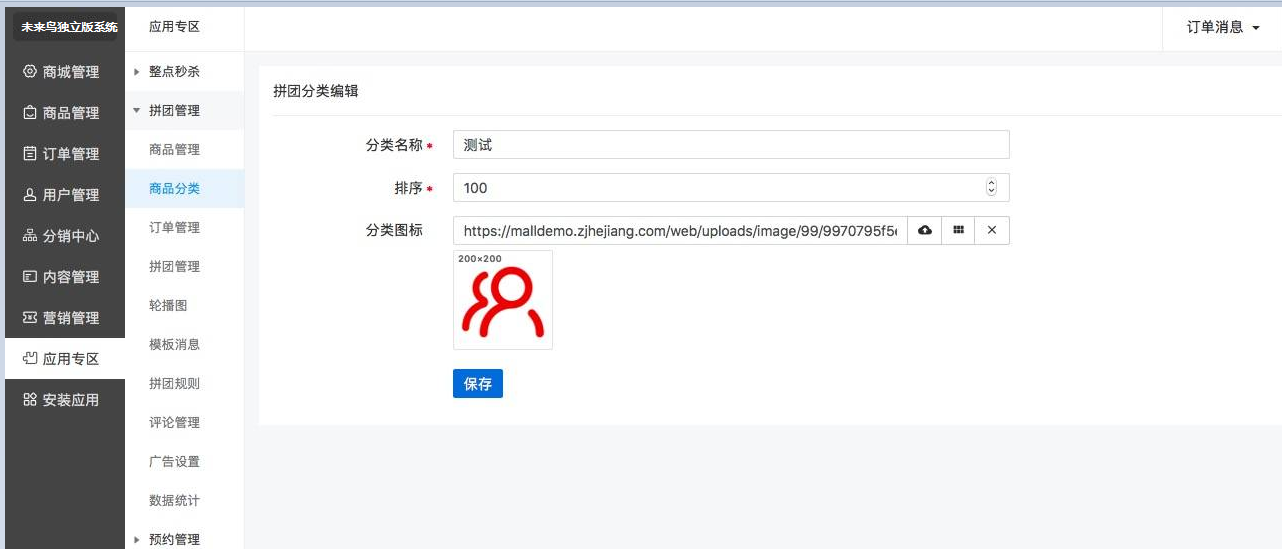Open the 拼团管理 submenu item below 订单管理

184,267
